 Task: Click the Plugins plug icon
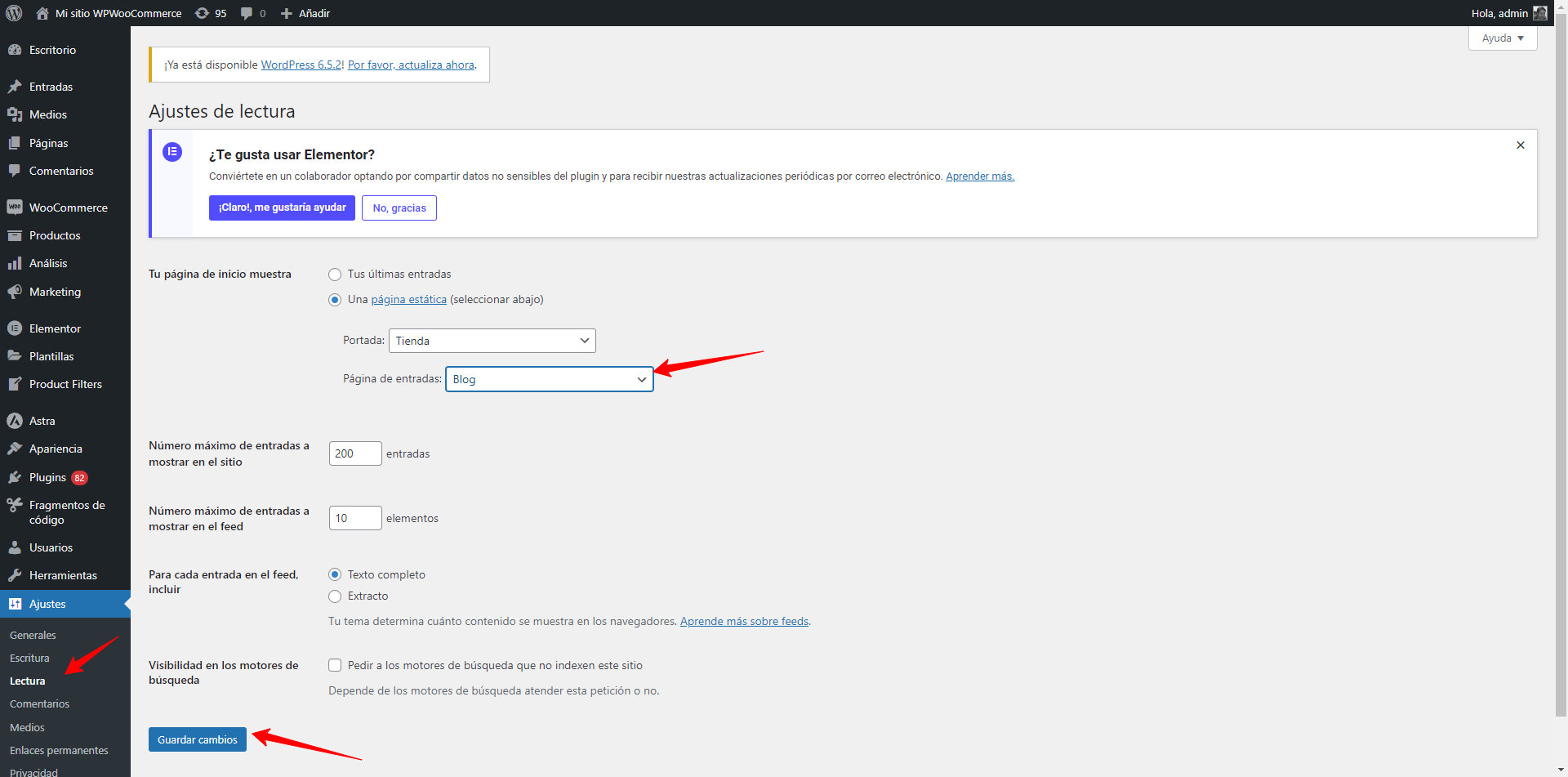pos(15,477)
